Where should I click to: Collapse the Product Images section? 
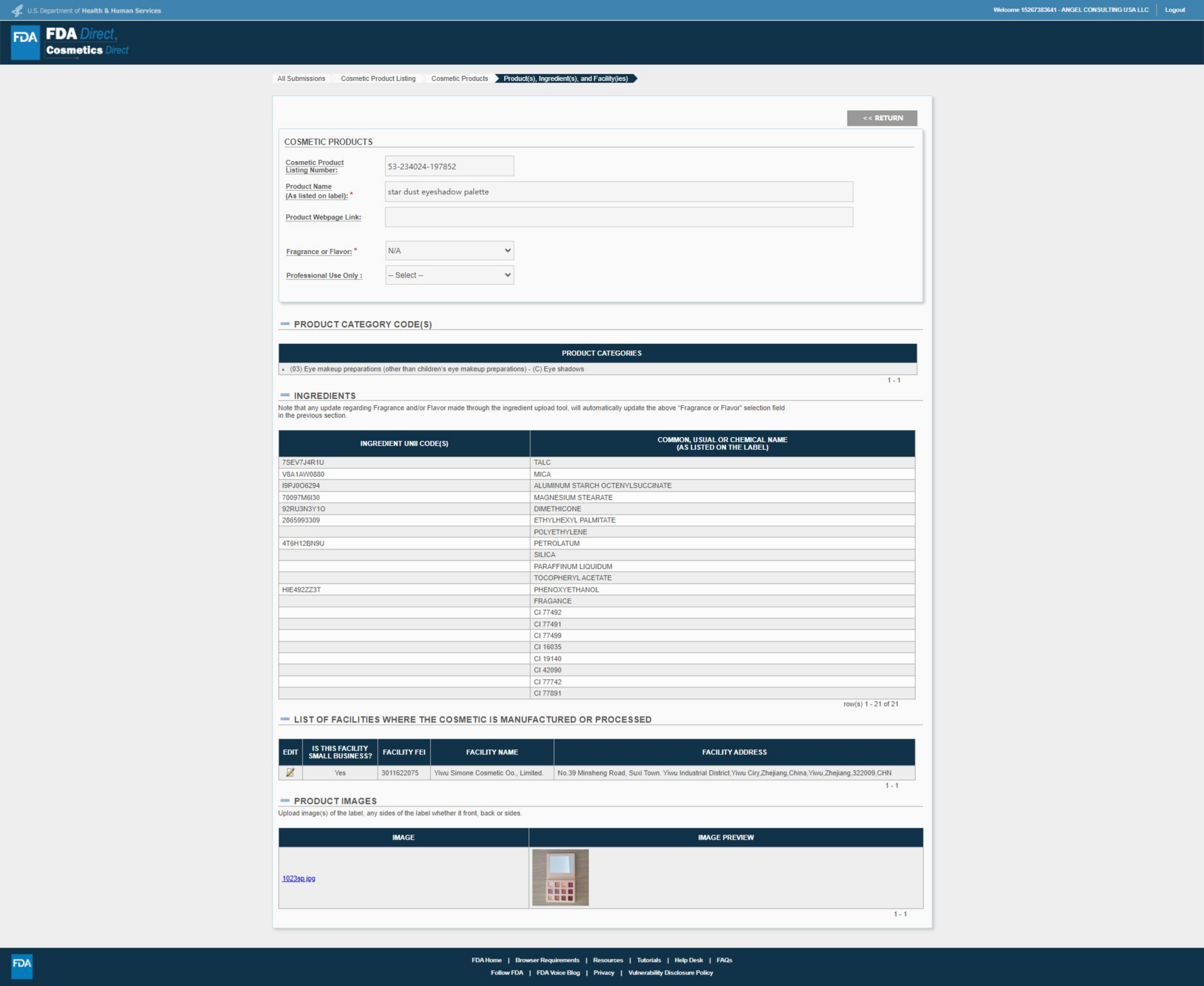pos(285,800)
